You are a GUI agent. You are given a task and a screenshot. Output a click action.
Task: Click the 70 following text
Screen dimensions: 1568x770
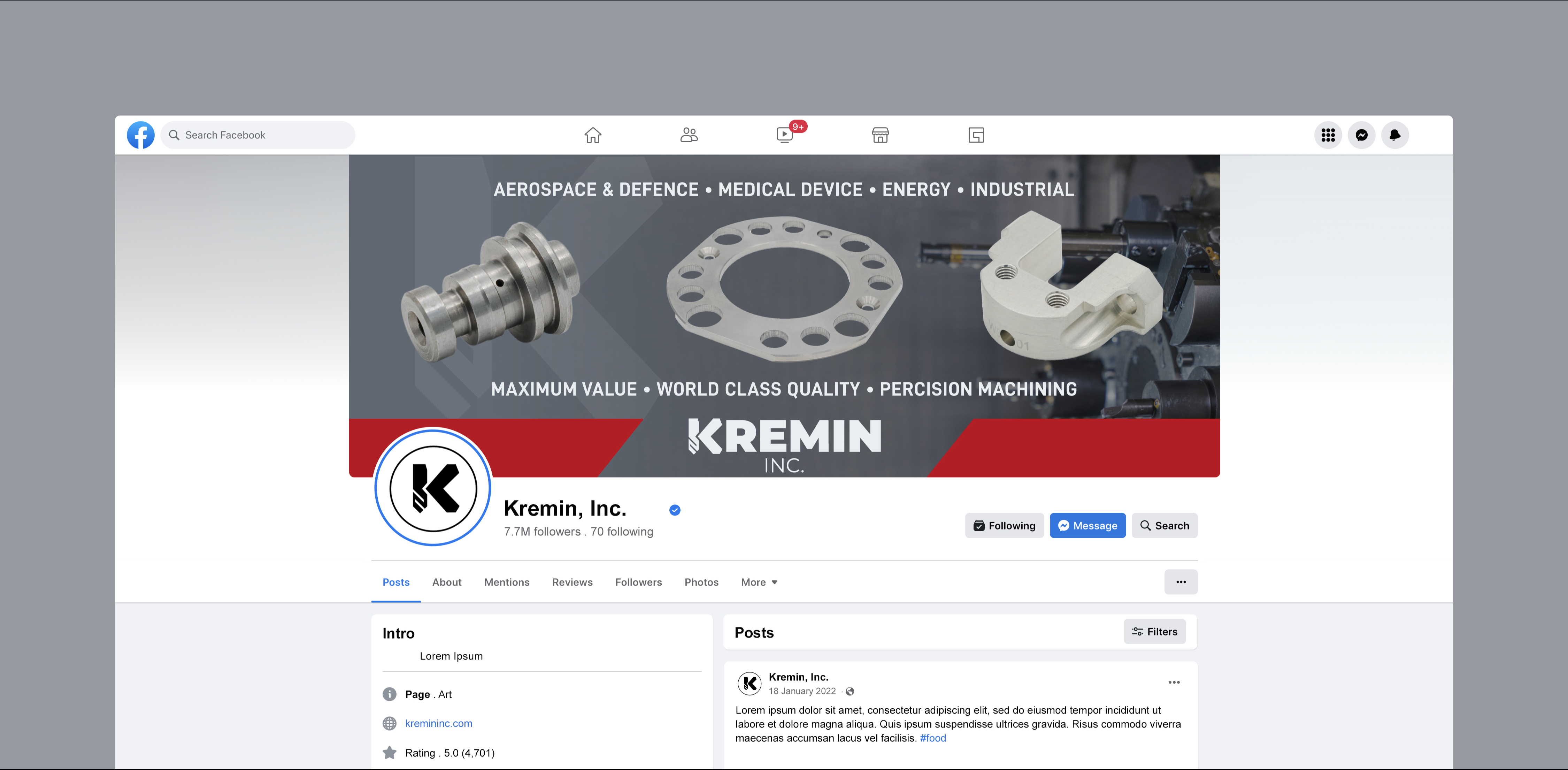(x=622, y=532)
